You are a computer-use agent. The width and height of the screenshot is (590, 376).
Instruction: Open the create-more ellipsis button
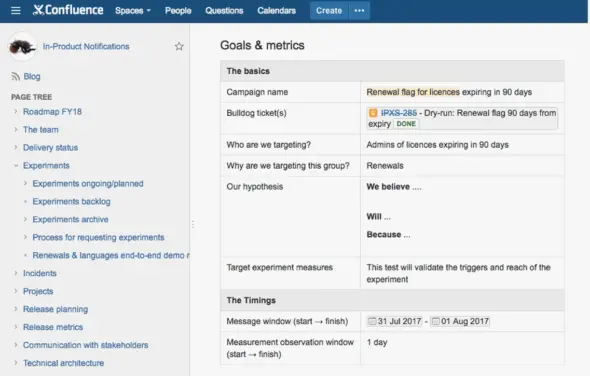pos(359,11)
